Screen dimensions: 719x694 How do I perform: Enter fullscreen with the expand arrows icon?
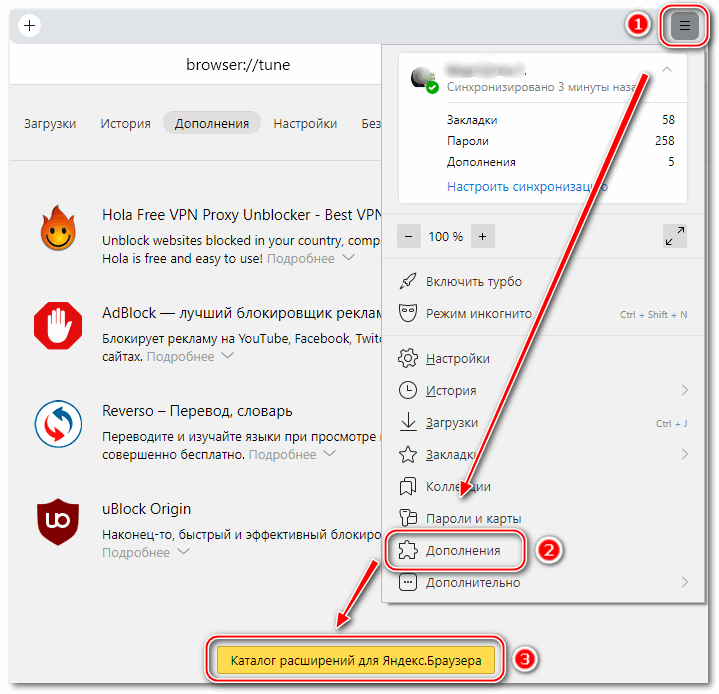[x=675, y=236]
